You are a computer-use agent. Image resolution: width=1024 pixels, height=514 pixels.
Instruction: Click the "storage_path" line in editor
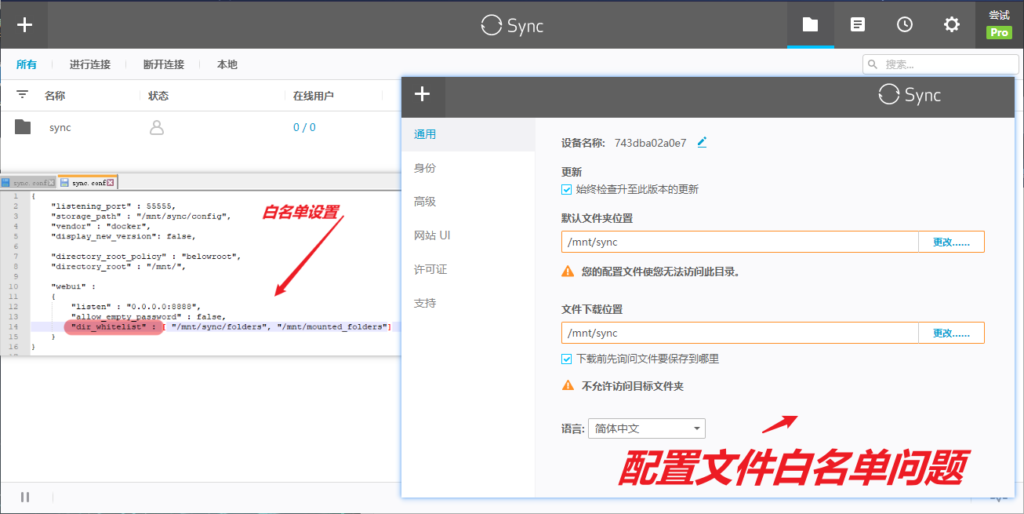pyautogui.click(x=141, y=216)
